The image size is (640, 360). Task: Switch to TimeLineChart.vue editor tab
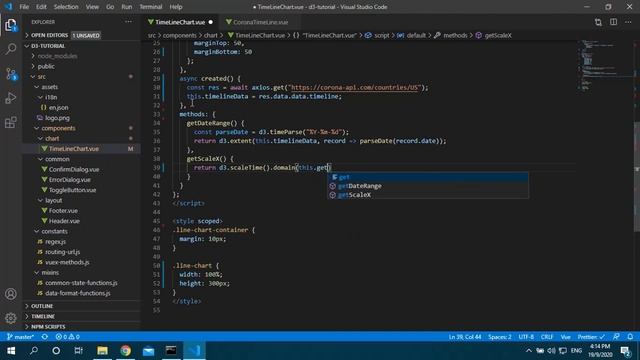pos(180,22)
